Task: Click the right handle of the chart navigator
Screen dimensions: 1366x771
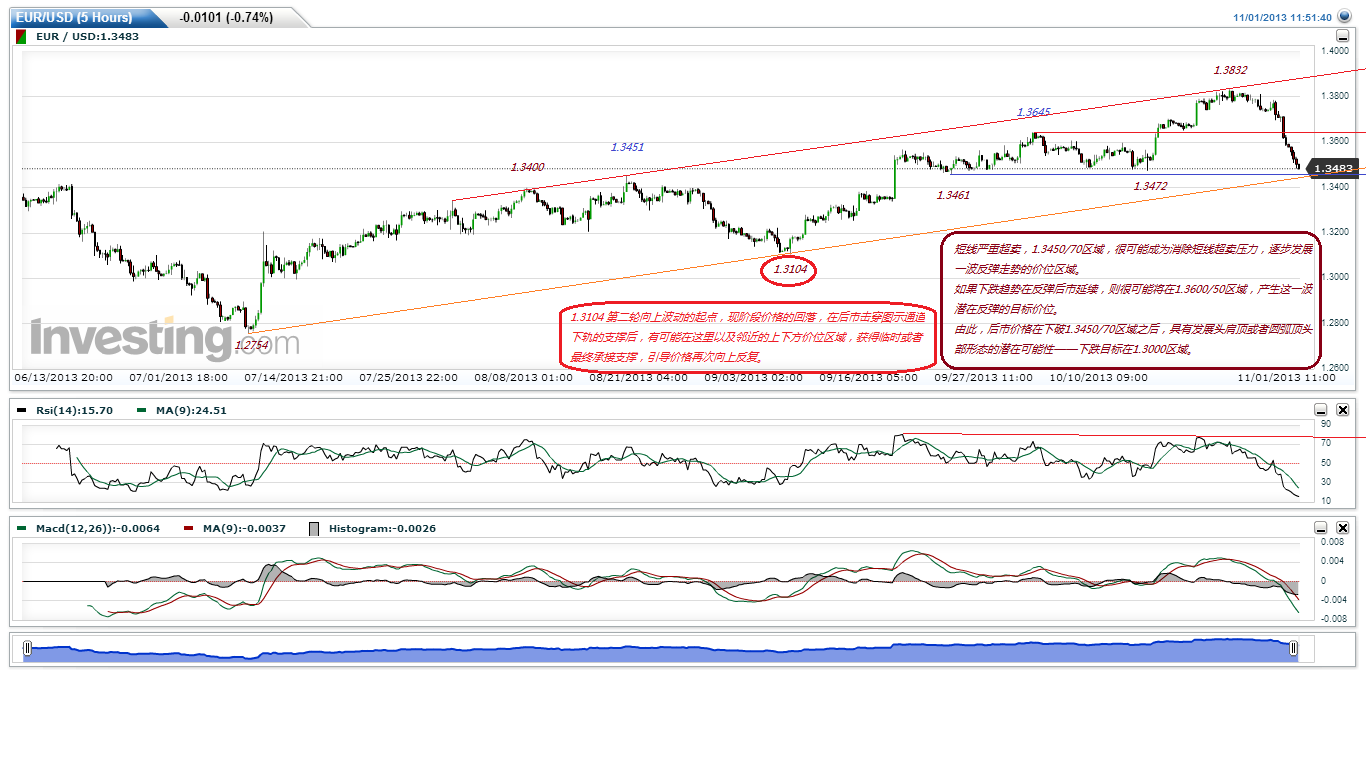Action: (x=1293, y=649)
